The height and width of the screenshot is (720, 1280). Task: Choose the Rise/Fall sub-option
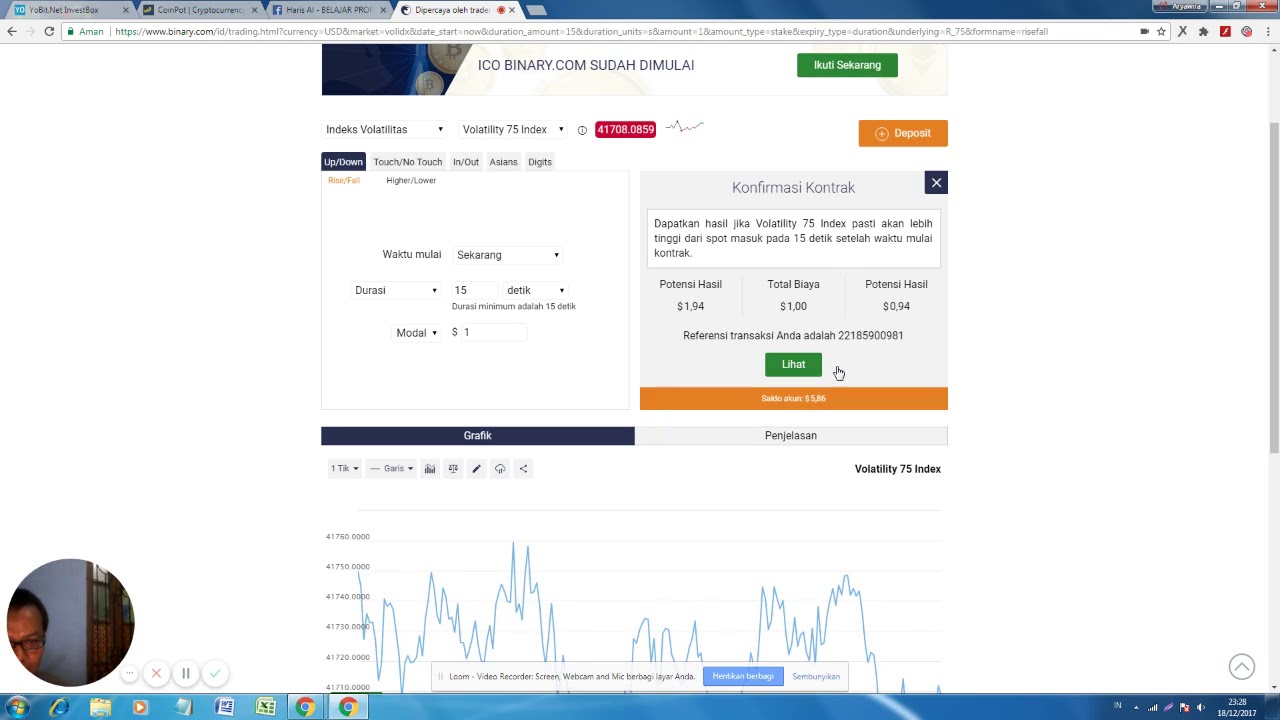coord(344,180)
